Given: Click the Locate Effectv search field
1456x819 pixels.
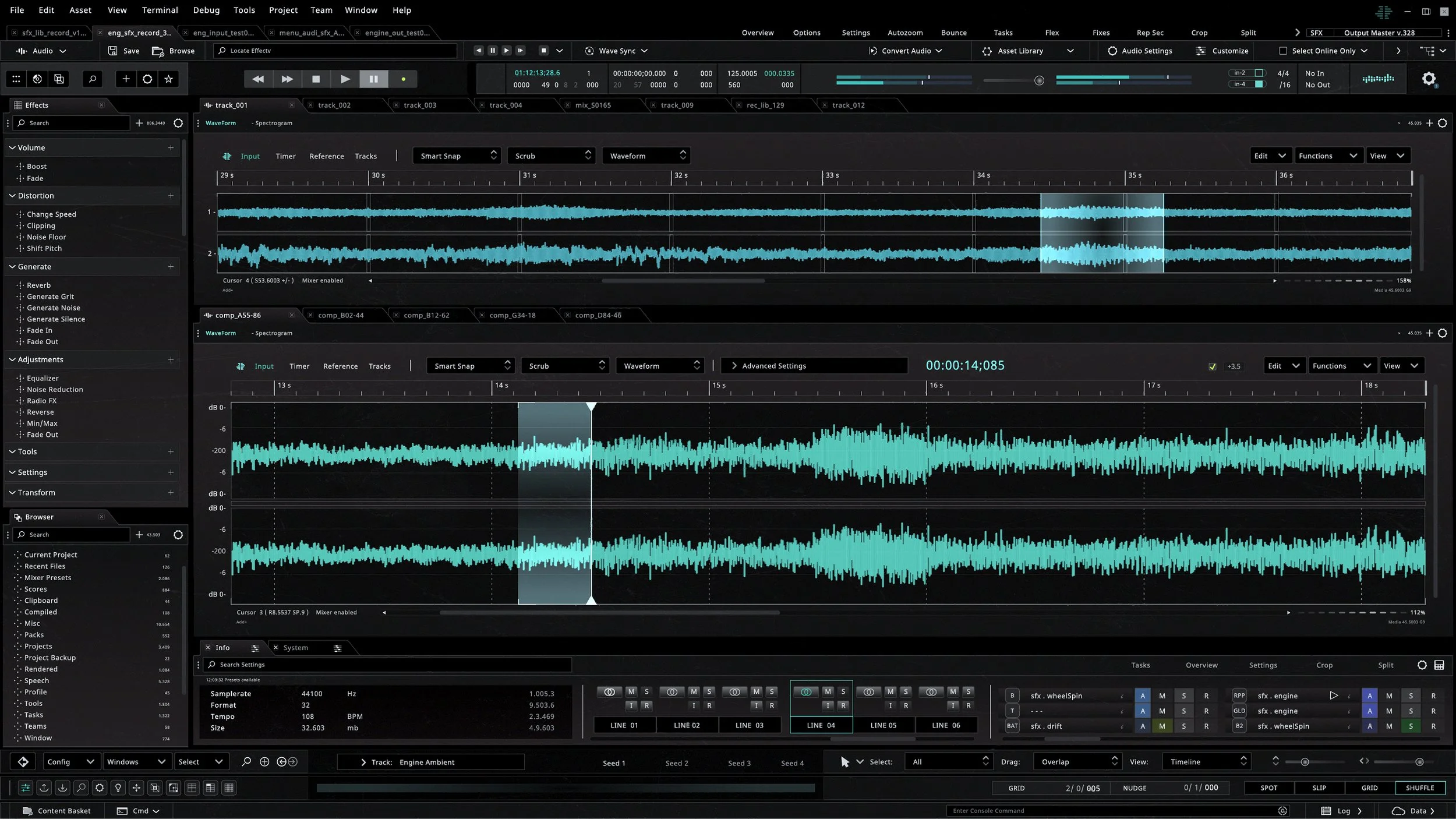Looking at the screenshot, I should [x=335, y=51].
